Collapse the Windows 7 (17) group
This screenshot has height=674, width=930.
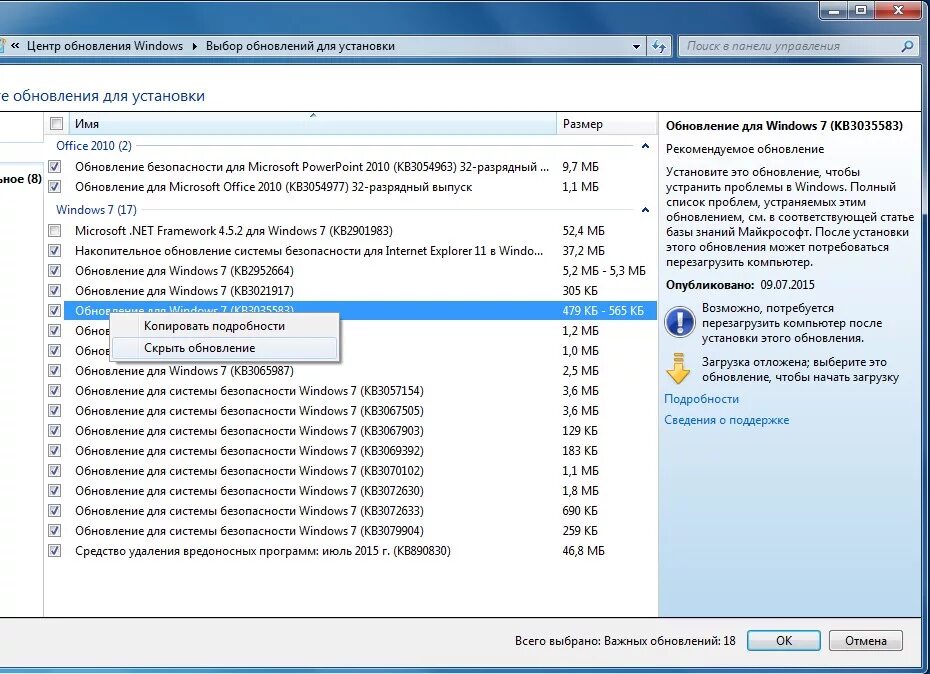(x=645, y=210)
